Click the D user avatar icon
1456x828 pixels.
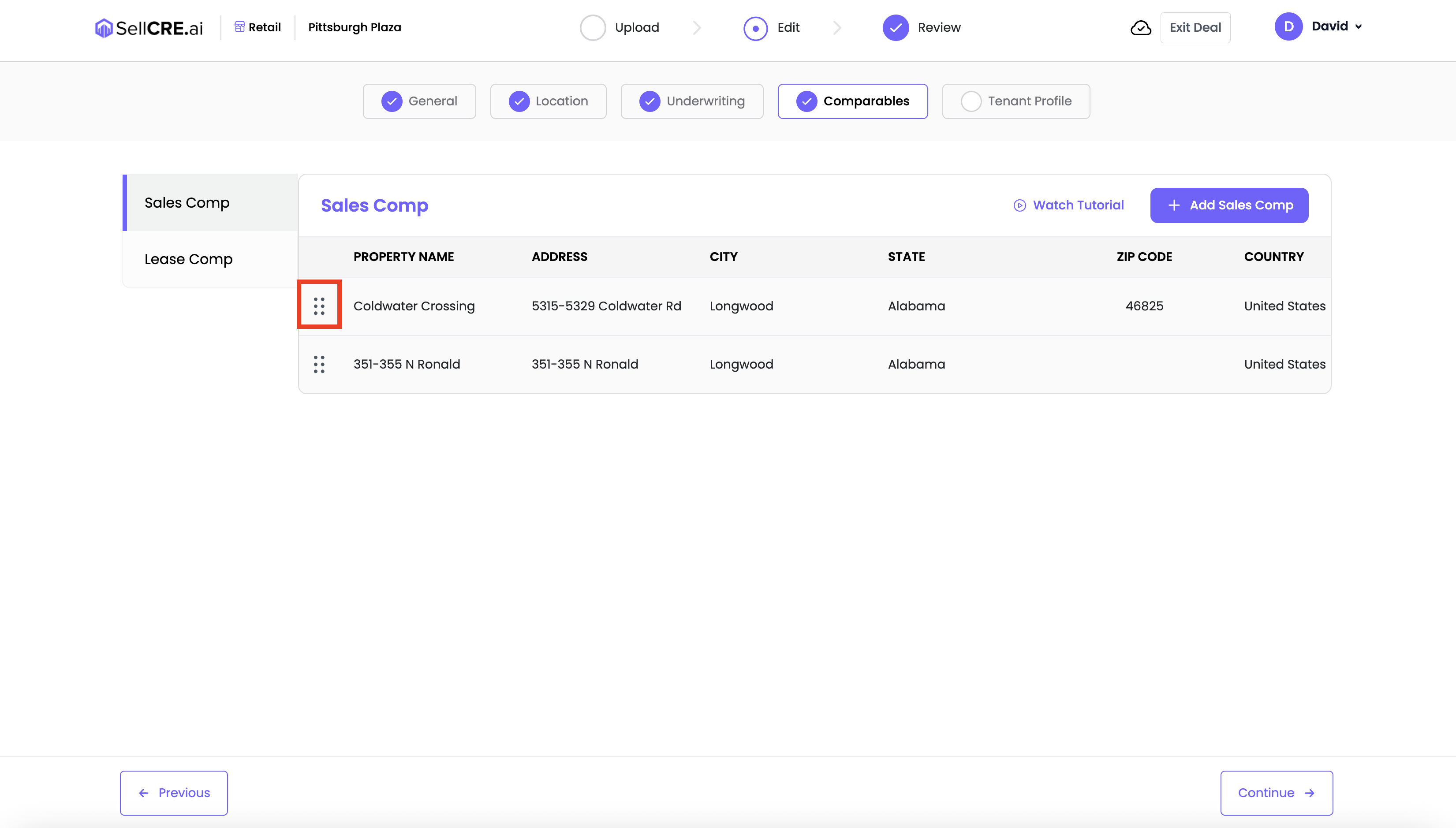tap(1288, 27)
